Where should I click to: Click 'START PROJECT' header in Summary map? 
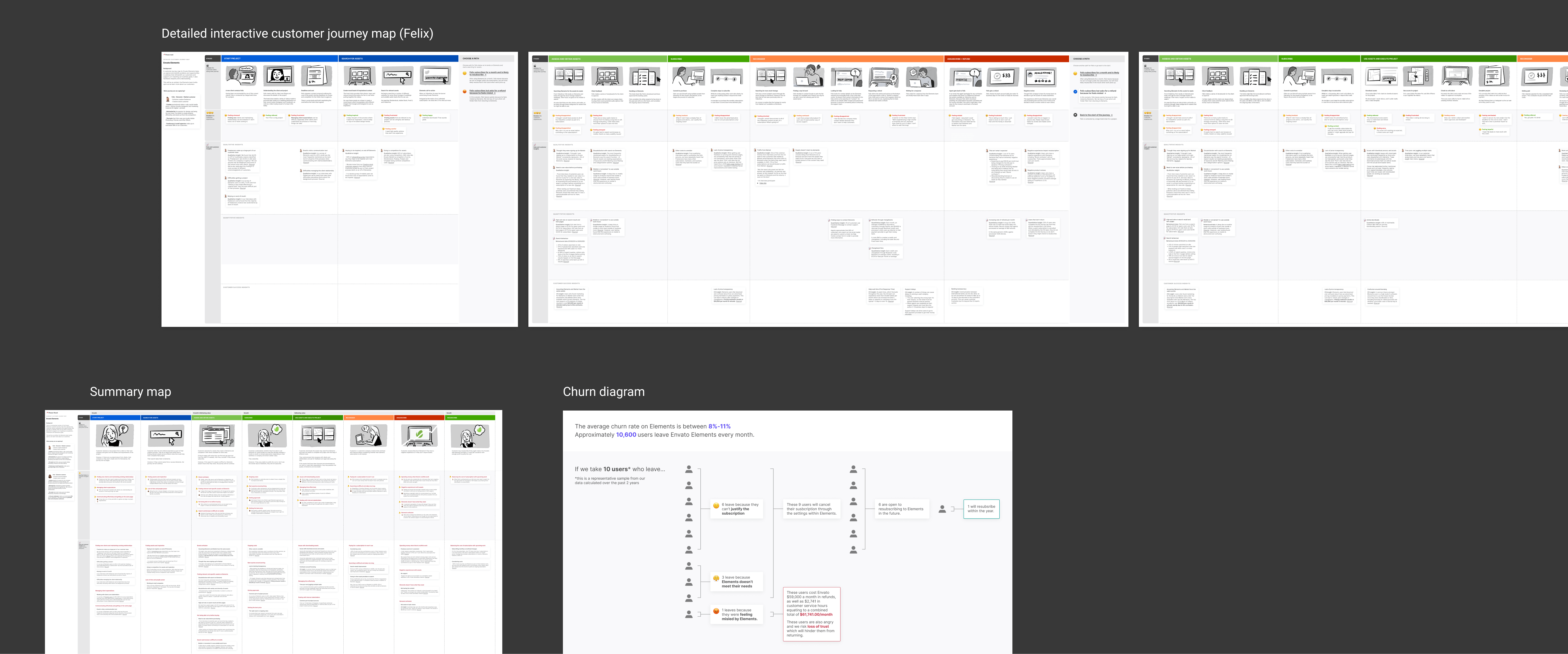click(116, 418)
